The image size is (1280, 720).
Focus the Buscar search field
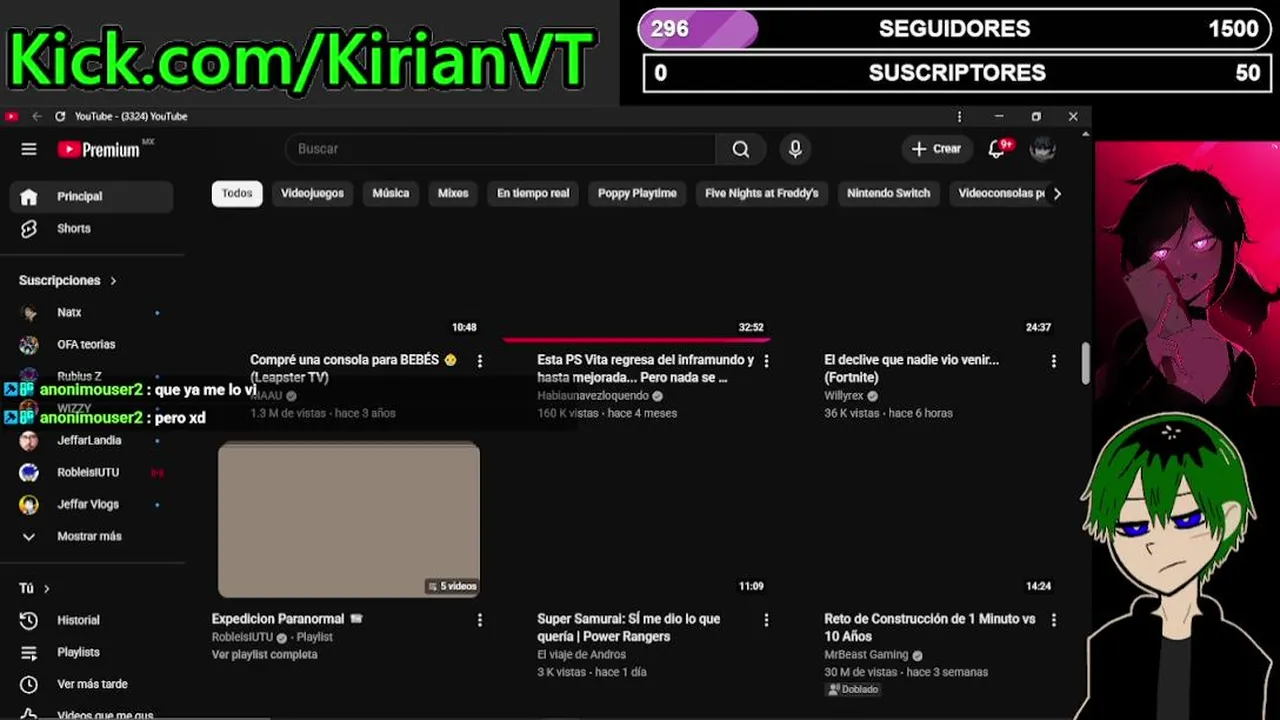(x=500, y=149)
